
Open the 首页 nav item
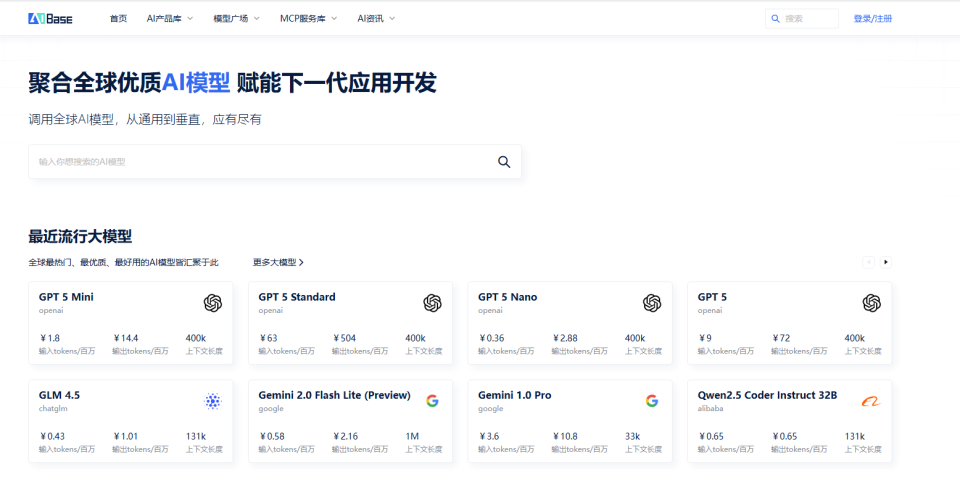tap(118, 19)
